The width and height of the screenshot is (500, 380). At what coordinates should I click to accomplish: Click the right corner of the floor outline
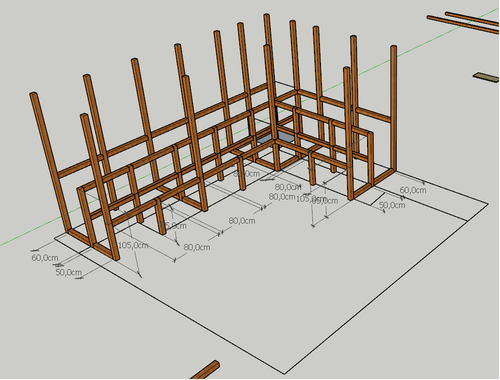[488, 203]
